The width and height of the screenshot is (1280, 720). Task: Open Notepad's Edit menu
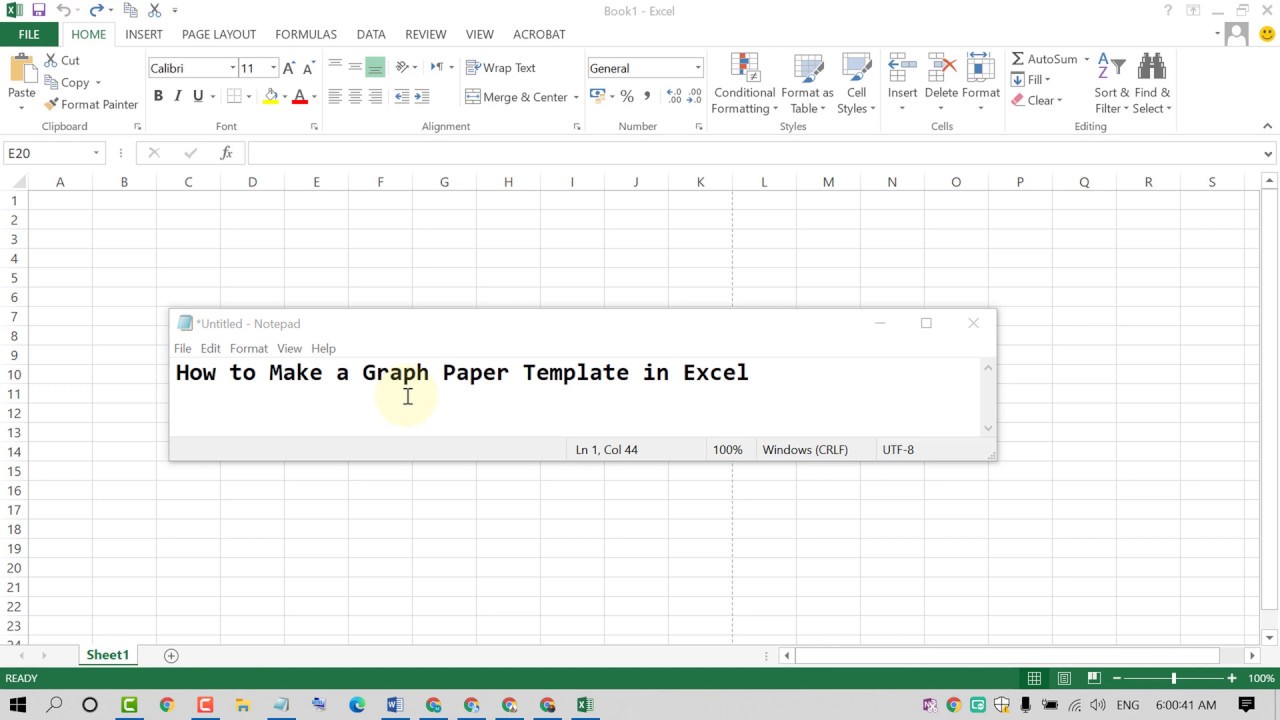(210, 348)
